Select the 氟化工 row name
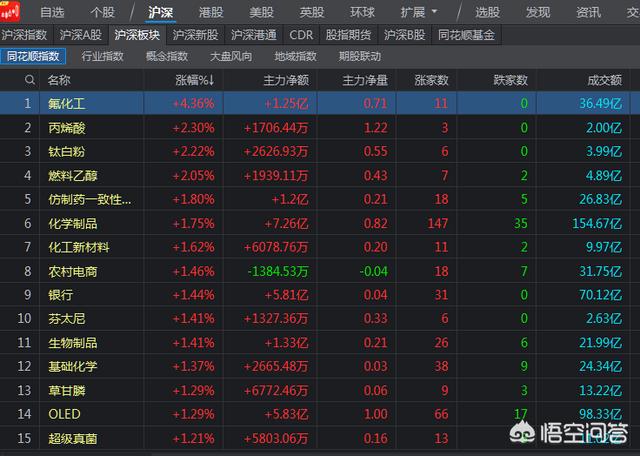The width and height of the screenshot is (640, 456). coord(67,104)
